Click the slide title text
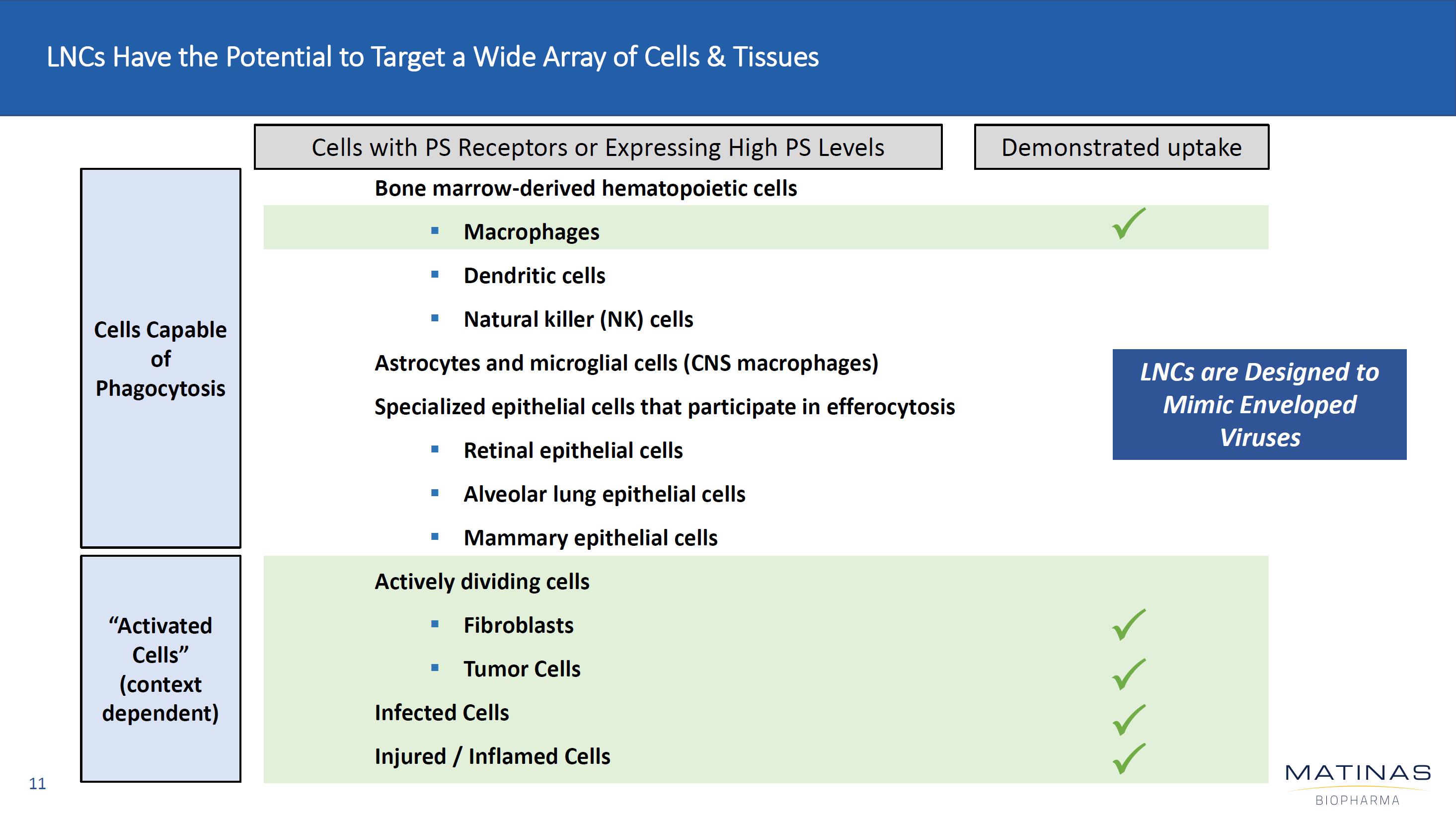This screenshot has height=818, width=1456. (x=432, y=57)
